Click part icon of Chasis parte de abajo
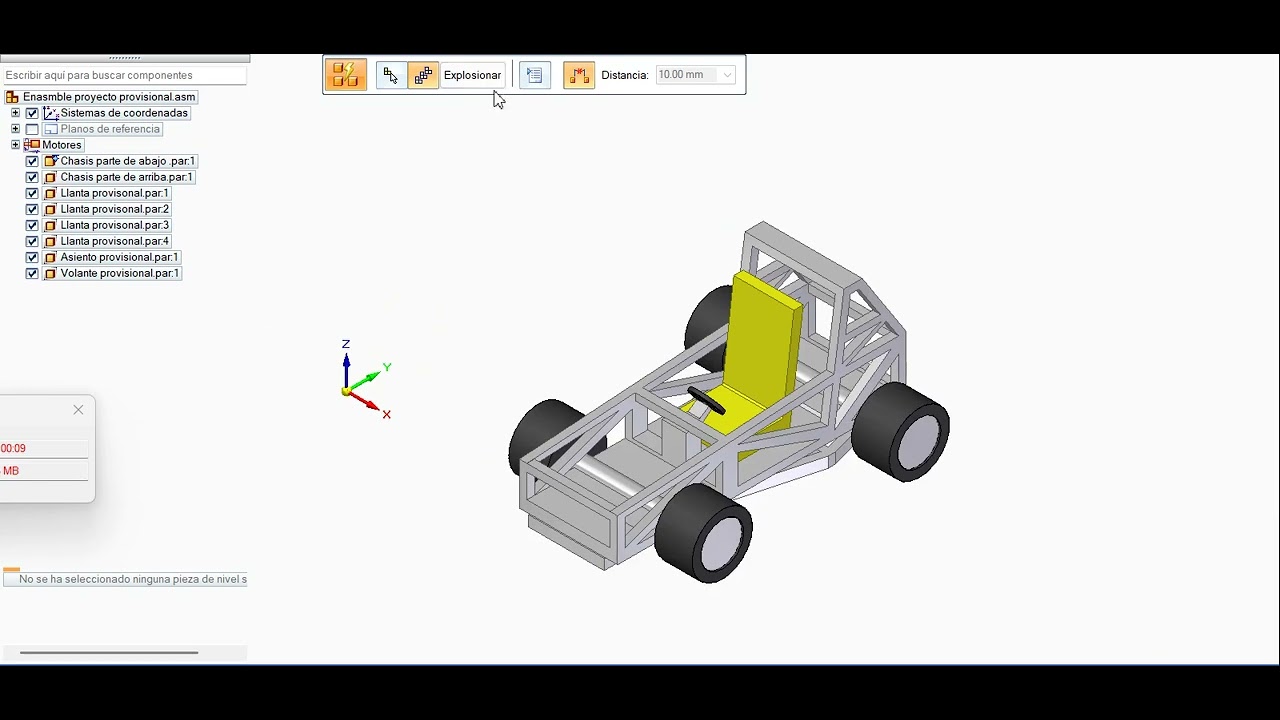Viewport: 1280px width, 720px height. [x=51, y=161]
